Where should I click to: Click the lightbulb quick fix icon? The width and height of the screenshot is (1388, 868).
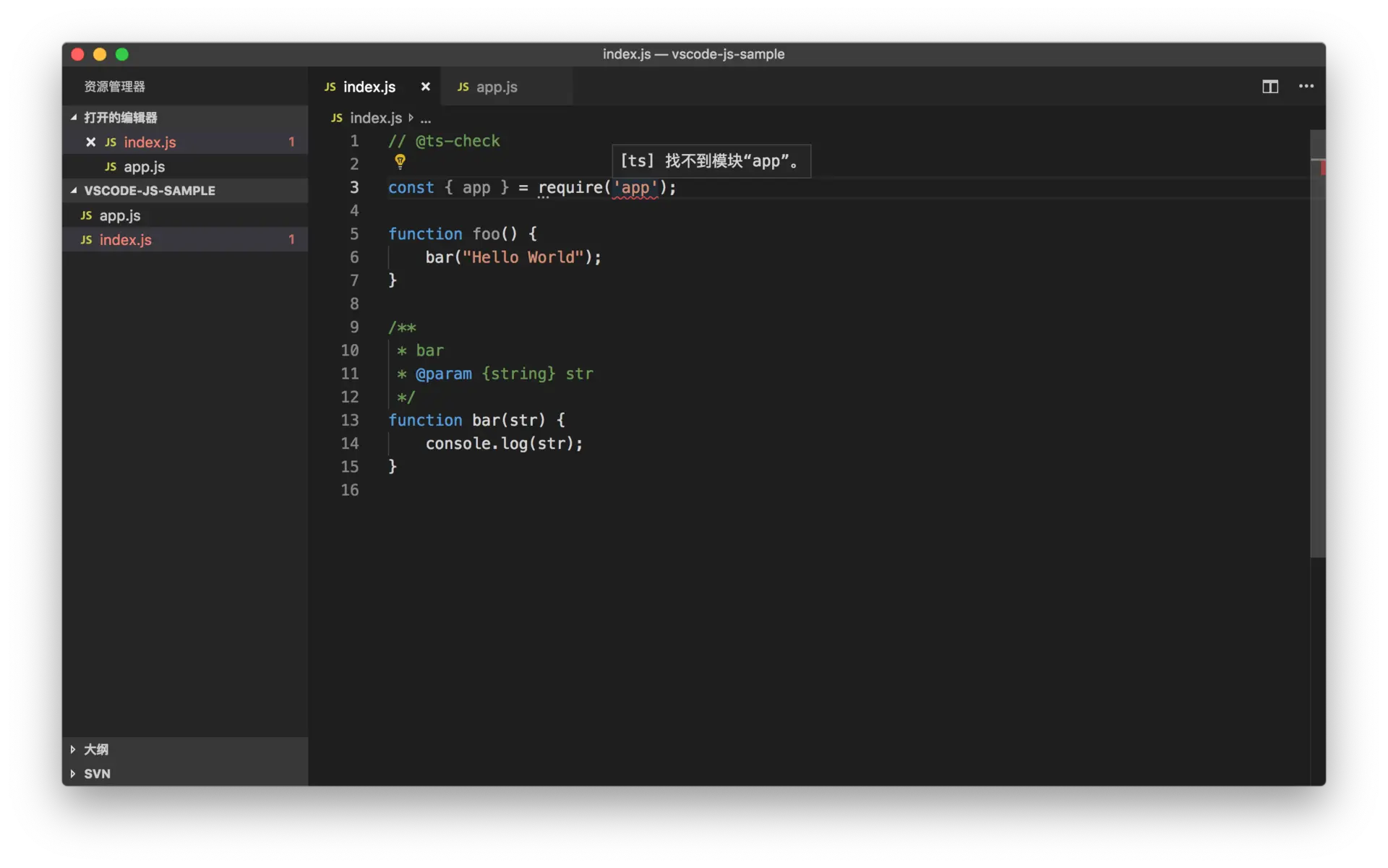[x=400, y=161]
